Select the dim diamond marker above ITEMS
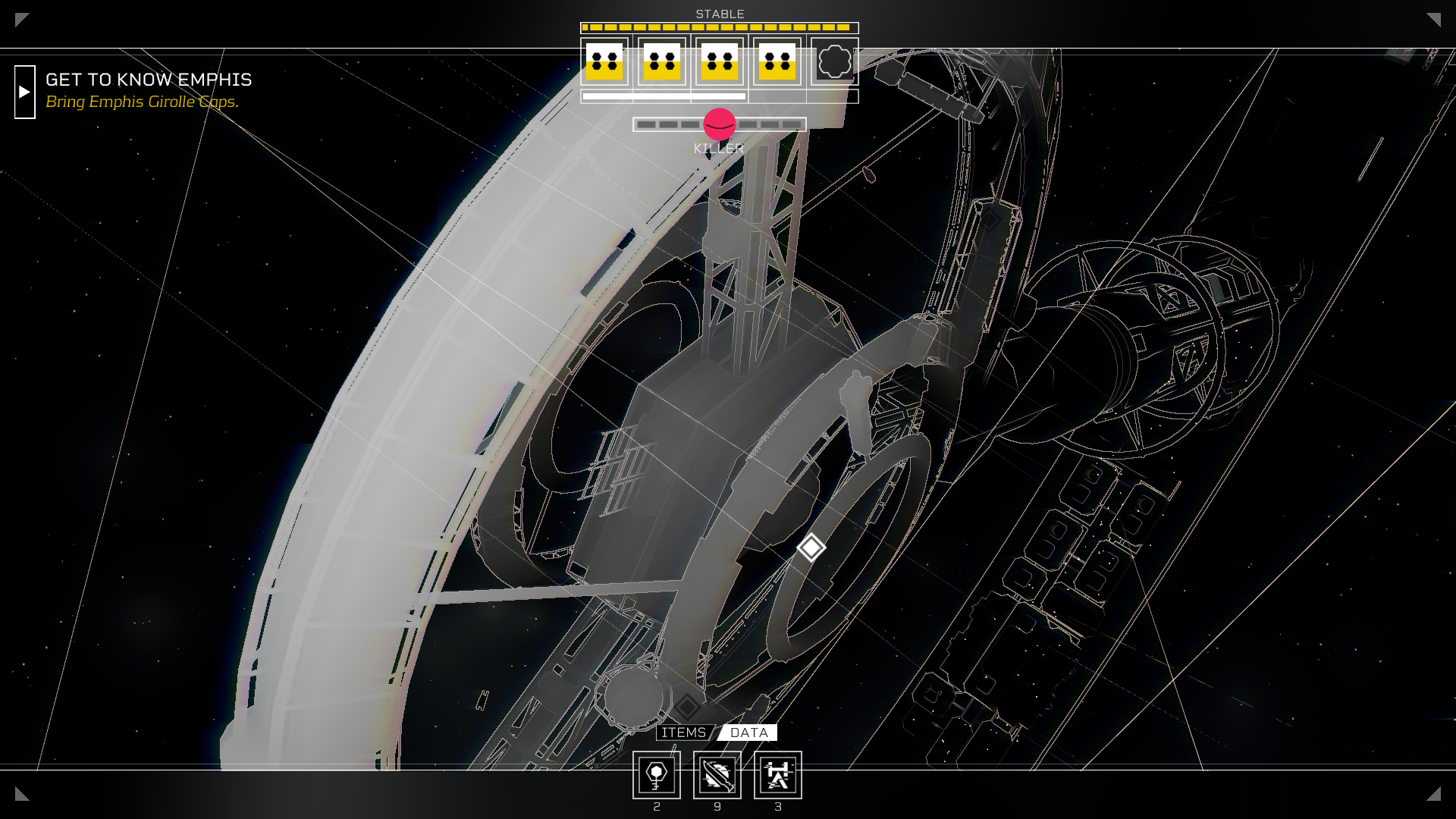Viewport: 1456px width, 819px height. pyautogui.click(x=687, y=707)
